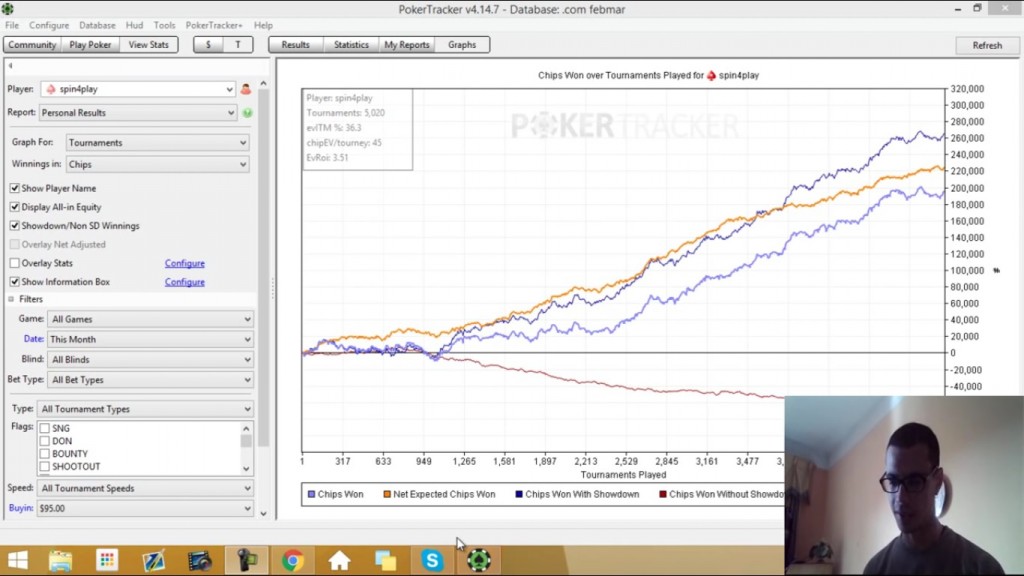Open the Tools menu
This screenshot has width=1024, height=576.
tap(165, 25)
